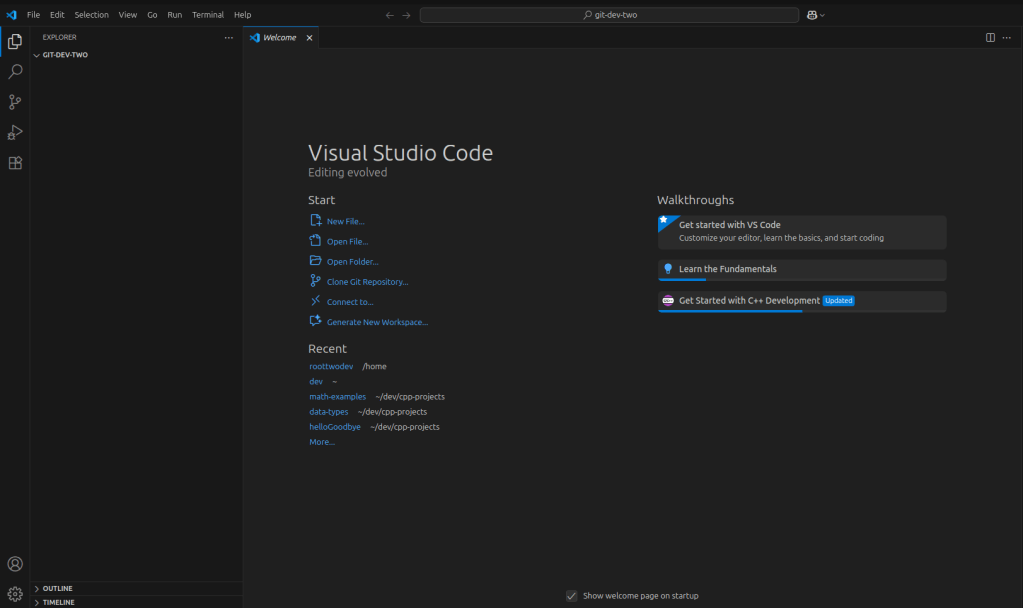Click the Clone Git Repository link
Viewport: 1023px width, 608px height.
367,282
